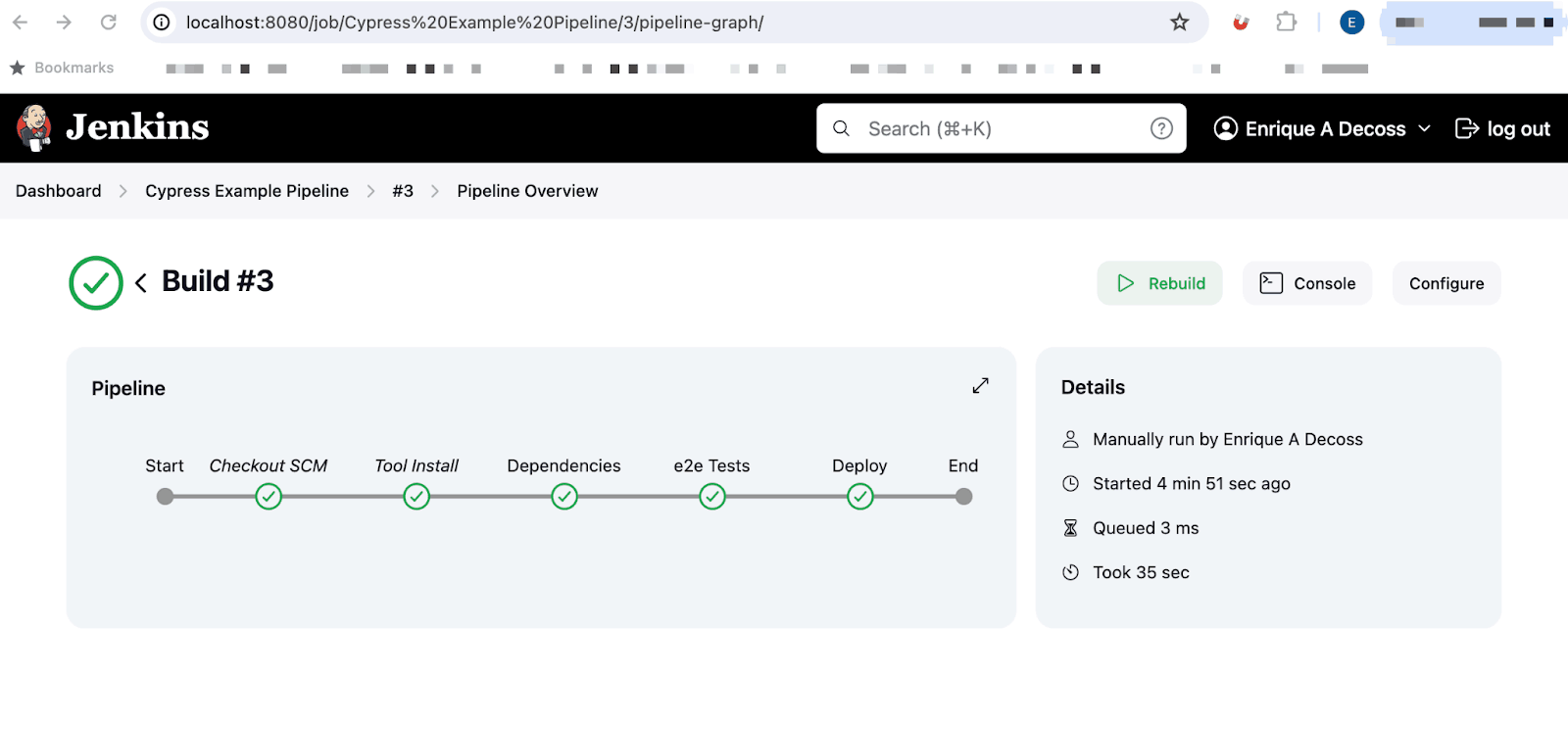
Task: Click the Dependencies stage label
Action: click(563, 465)
